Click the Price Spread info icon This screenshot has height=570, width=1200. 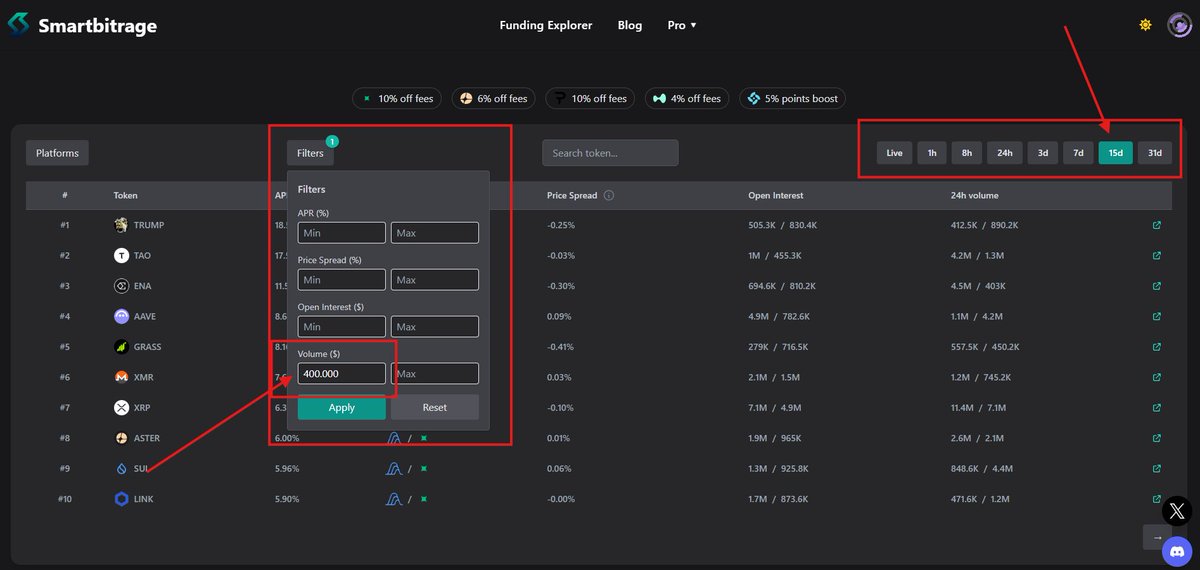point(609,195)
